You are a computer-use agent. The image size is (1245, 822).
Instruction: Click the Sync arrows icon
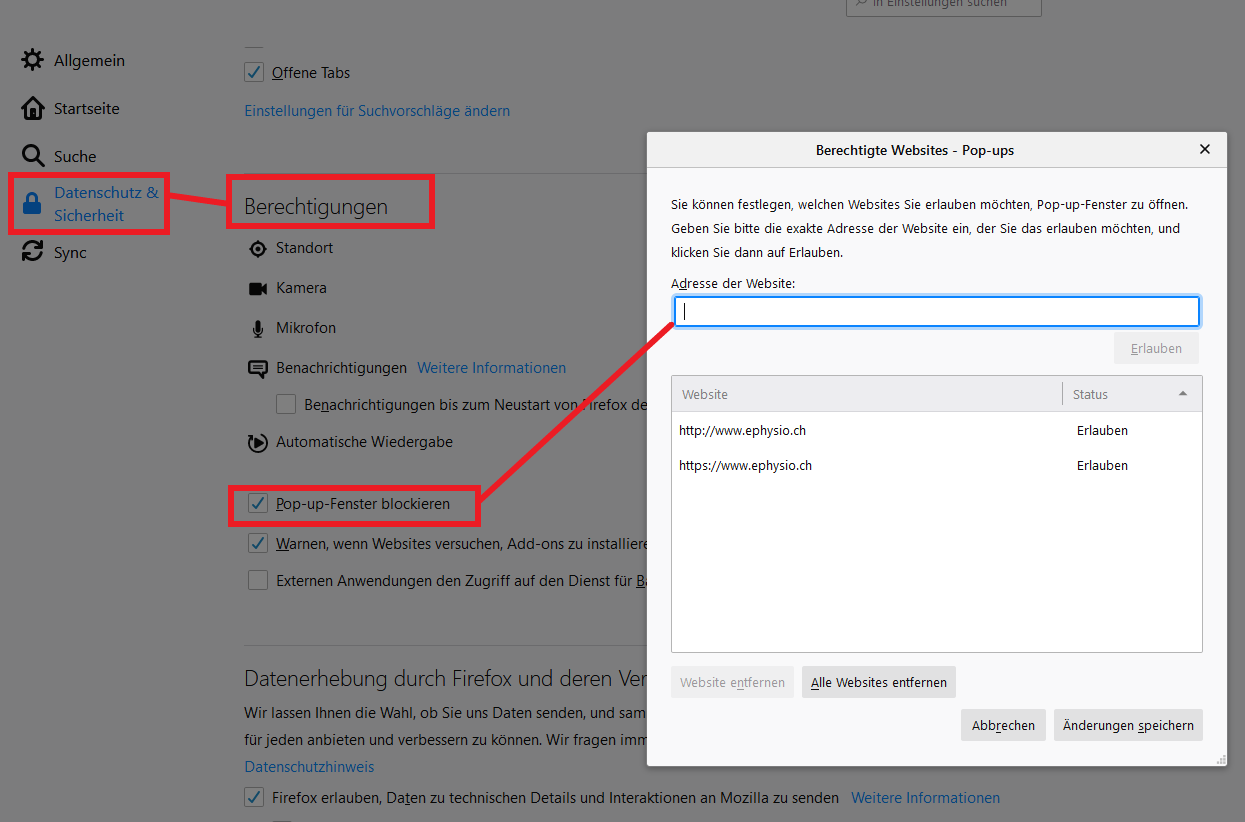click(x=33, y=252)
